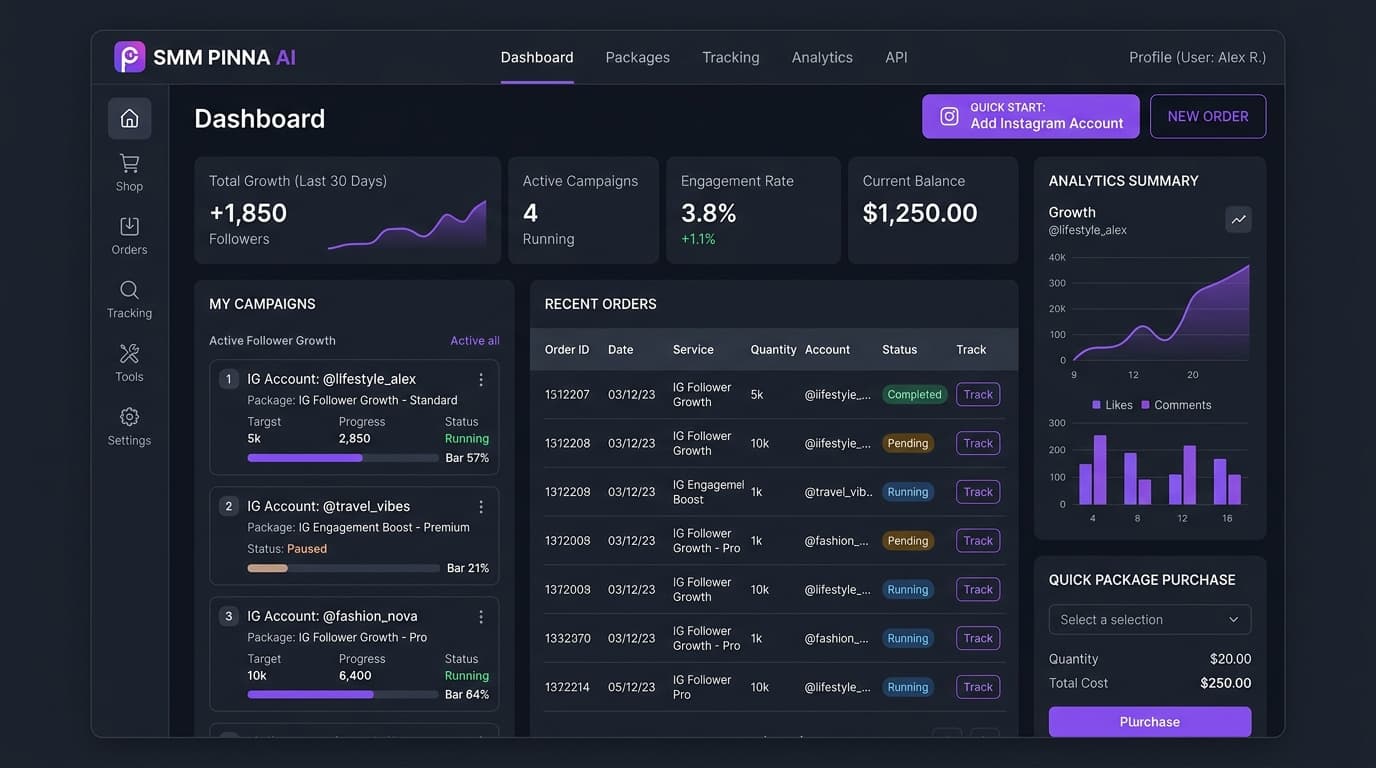Open the Settings gear in sidebar

click(x=129, y=417)
